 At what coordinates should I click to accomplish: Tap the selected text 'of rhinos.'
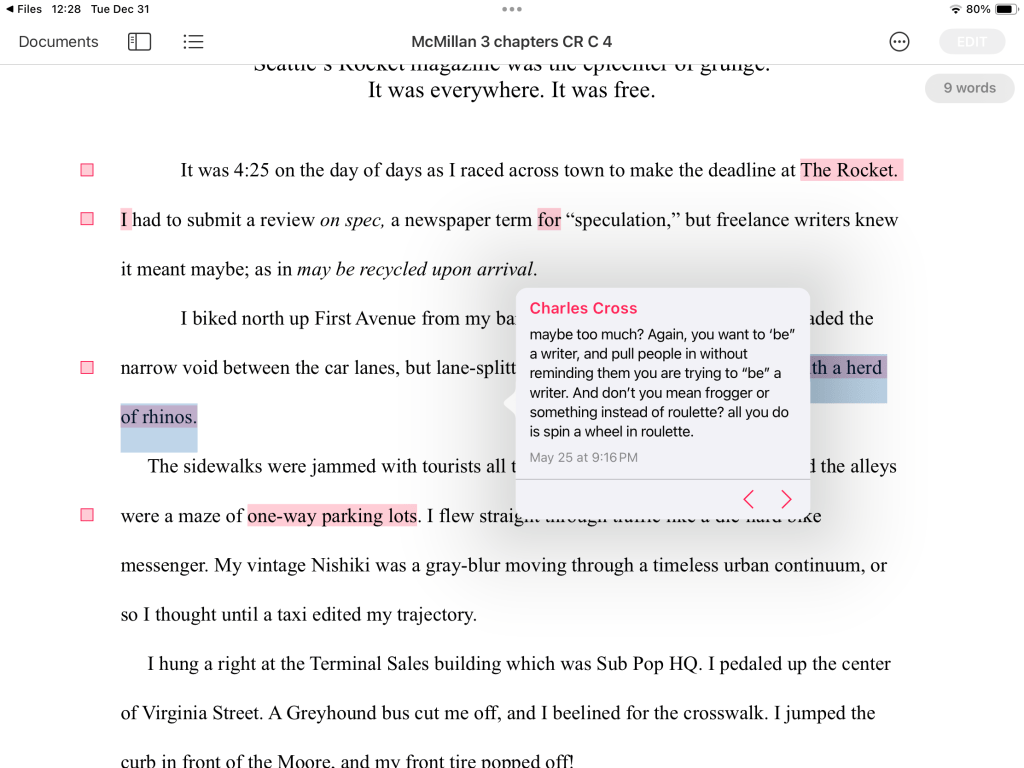[159, 417]
